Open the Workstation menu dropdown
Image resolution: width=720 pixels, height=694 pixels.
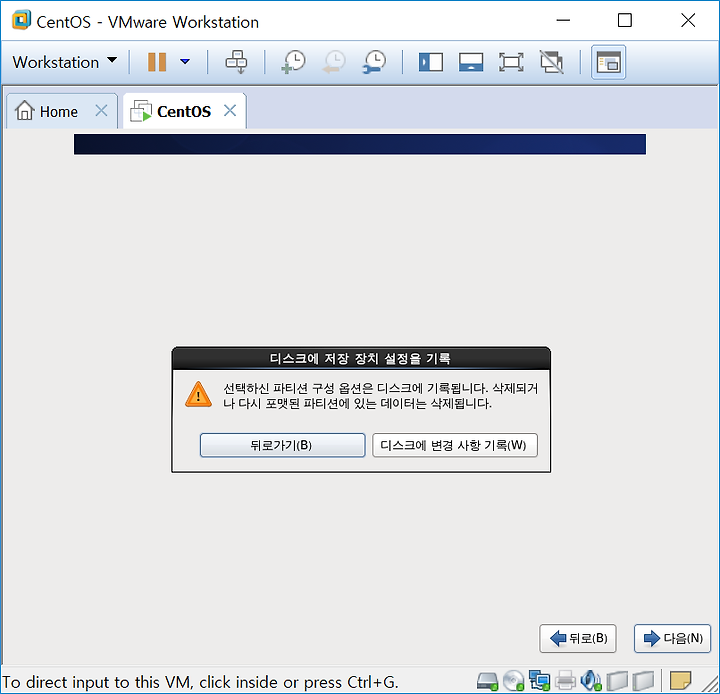tap(64, 62)
